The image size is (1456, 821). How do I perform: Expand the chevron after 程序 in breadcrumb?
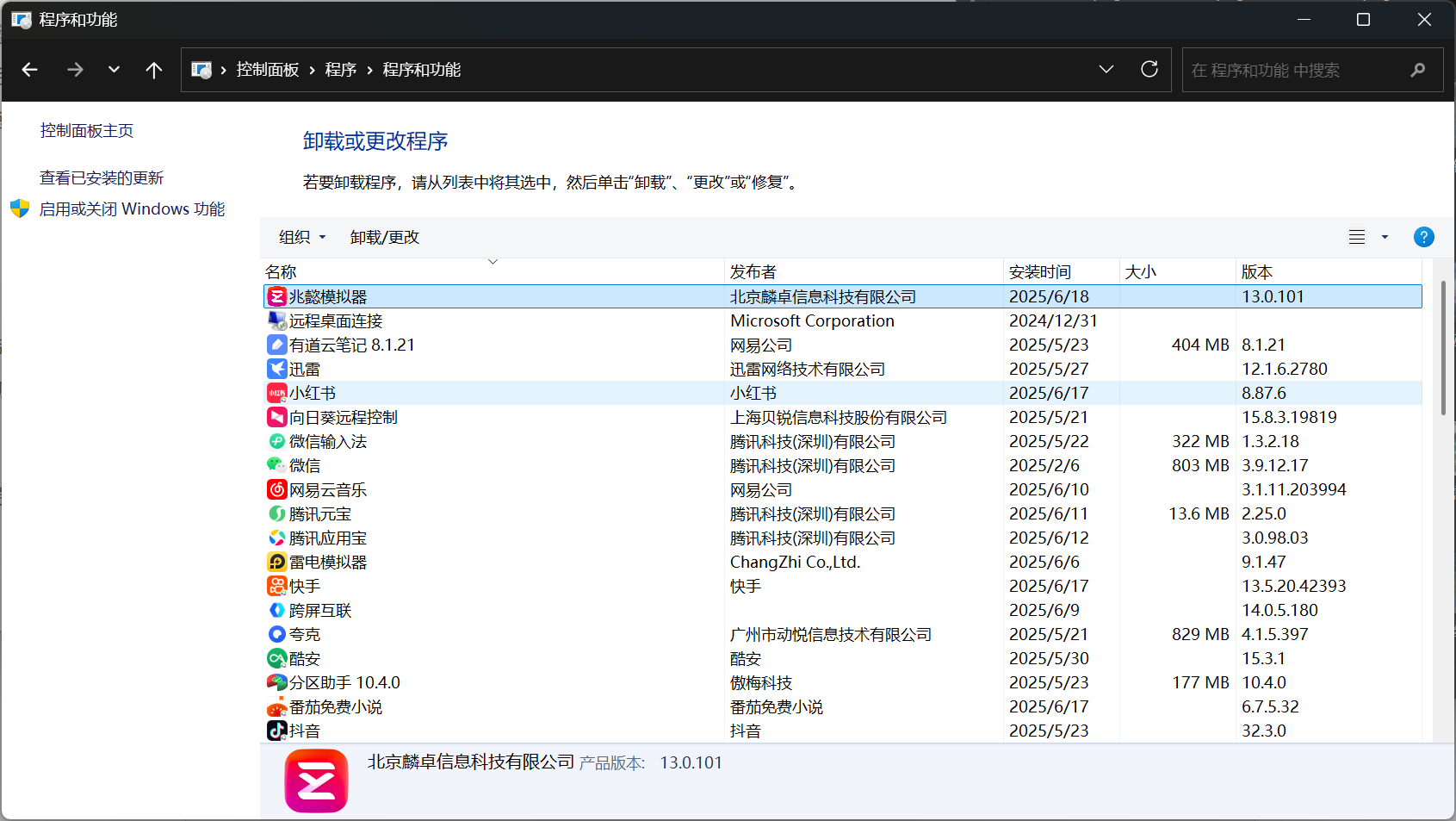369,71
